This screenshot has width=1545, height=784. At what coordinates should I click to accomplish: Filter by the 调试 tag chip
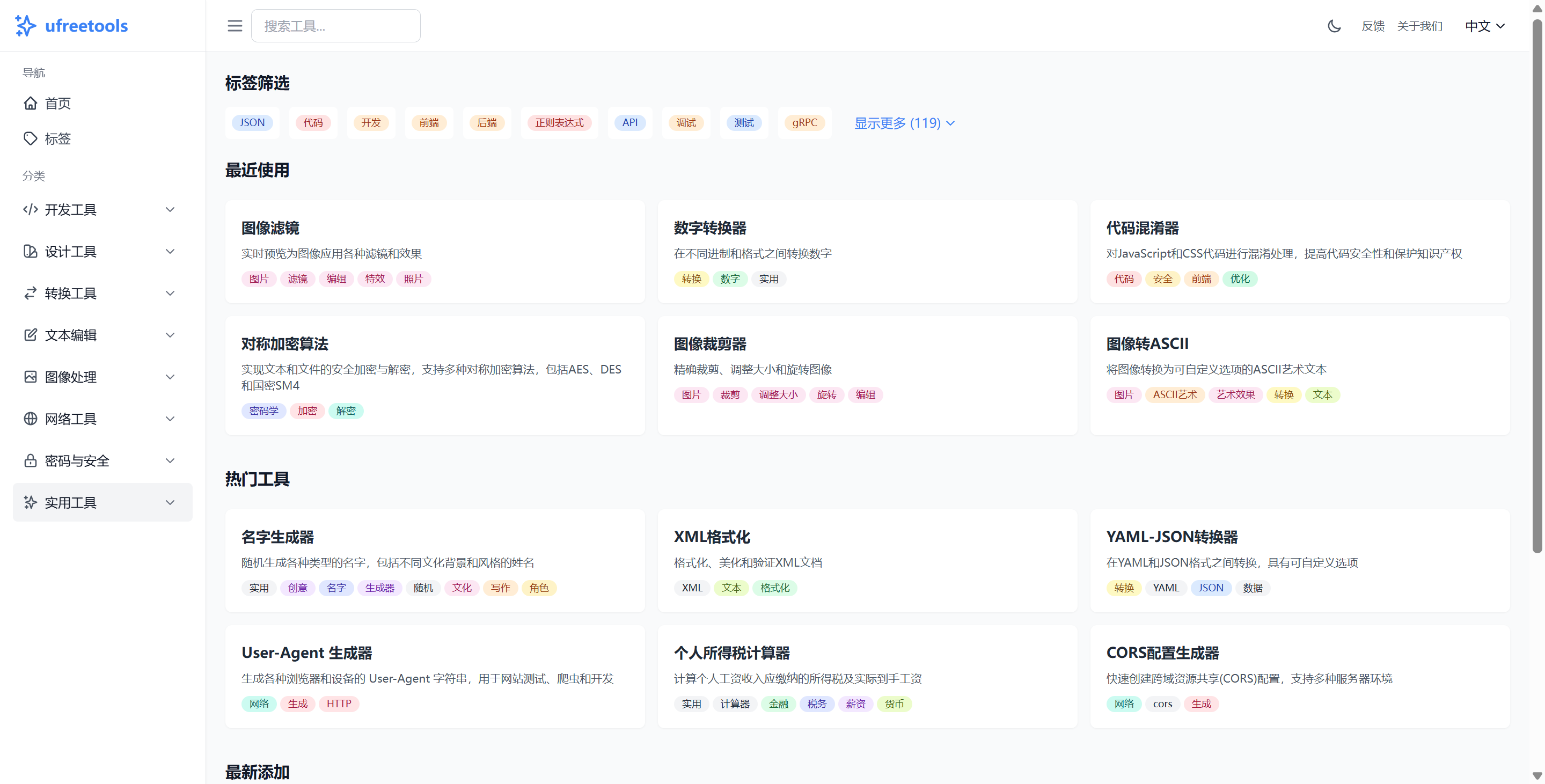point(686,122)
